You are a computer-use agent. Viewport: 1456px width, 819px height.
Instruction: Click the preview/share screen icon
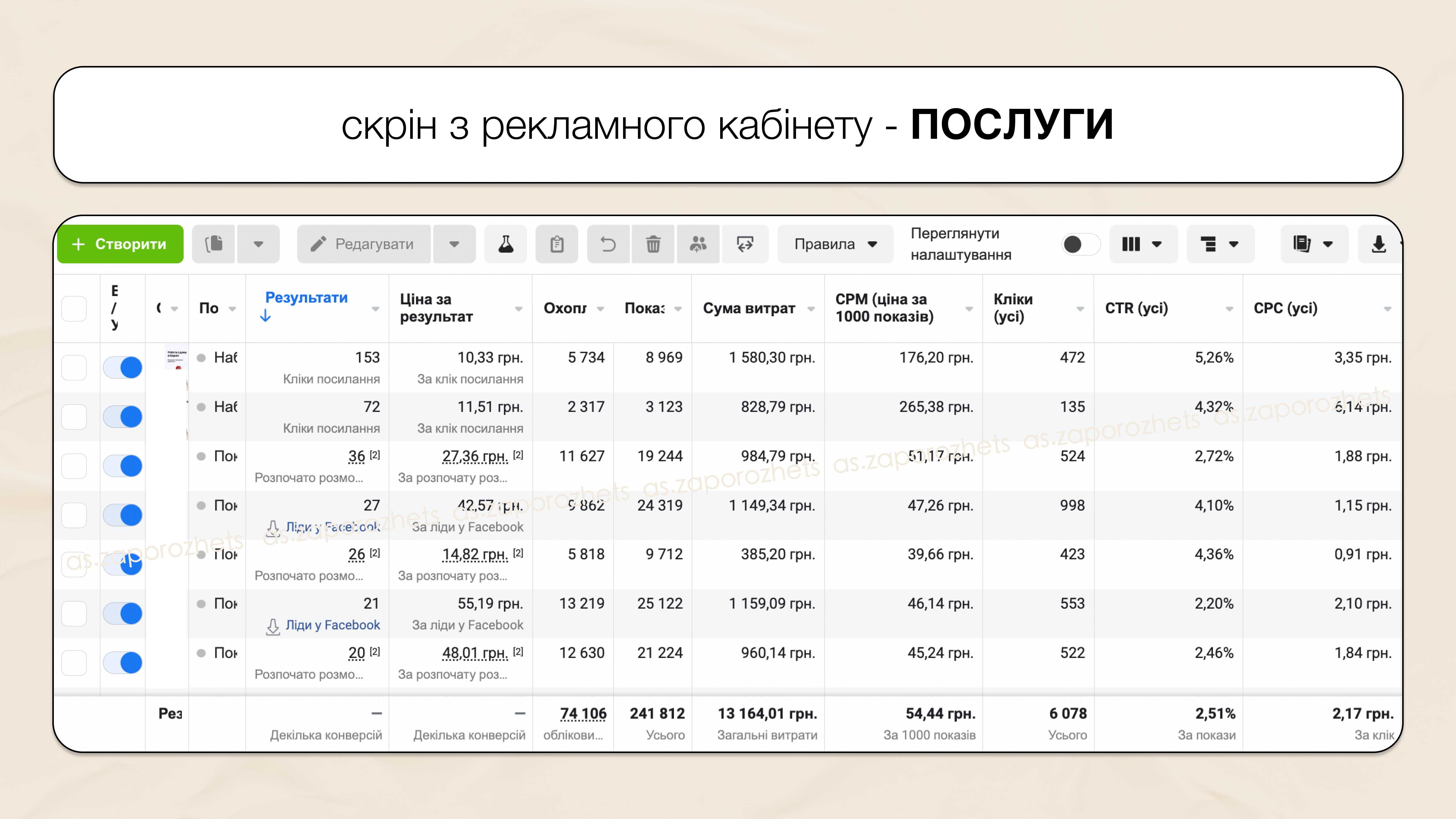pyautogui.click(x=745, y=244)
